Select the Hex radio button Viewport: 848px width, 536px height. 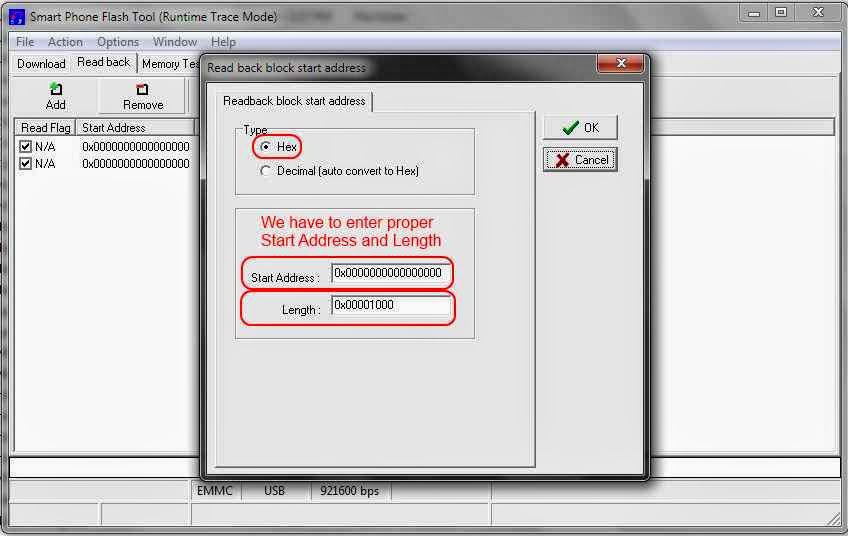click(265, 147)
